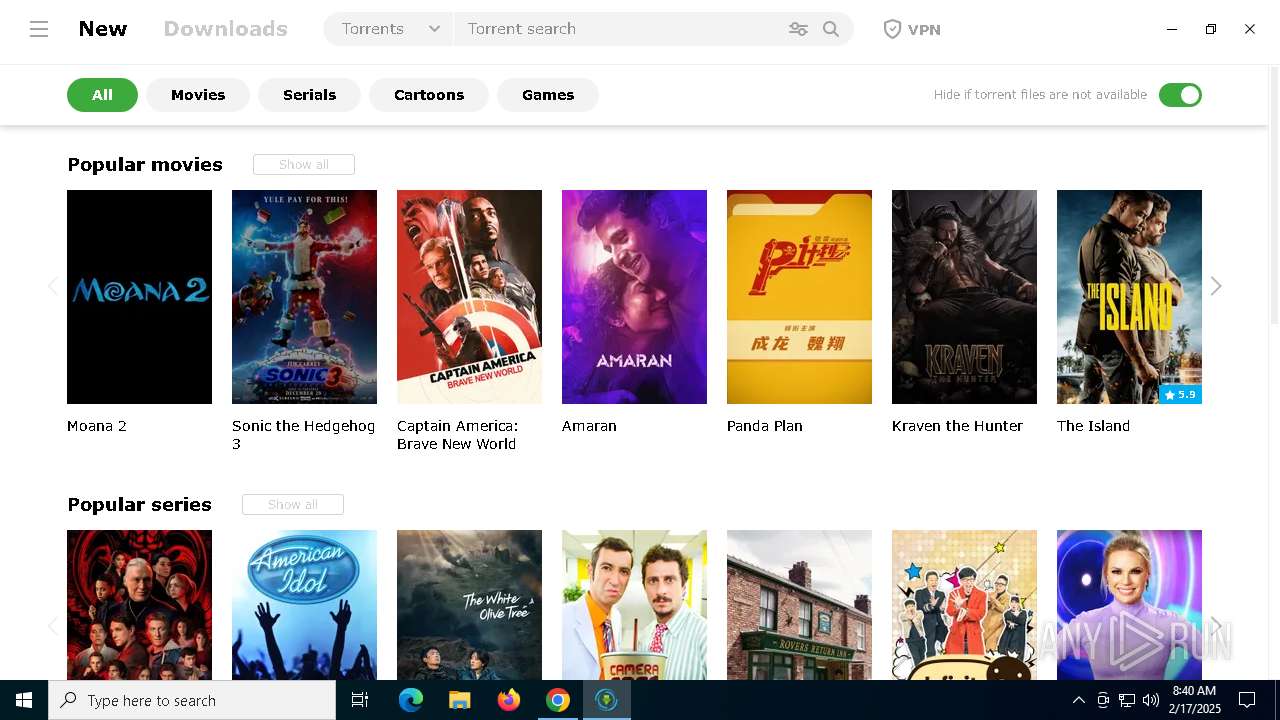Select the Cartoons category filter

(429, 95)
